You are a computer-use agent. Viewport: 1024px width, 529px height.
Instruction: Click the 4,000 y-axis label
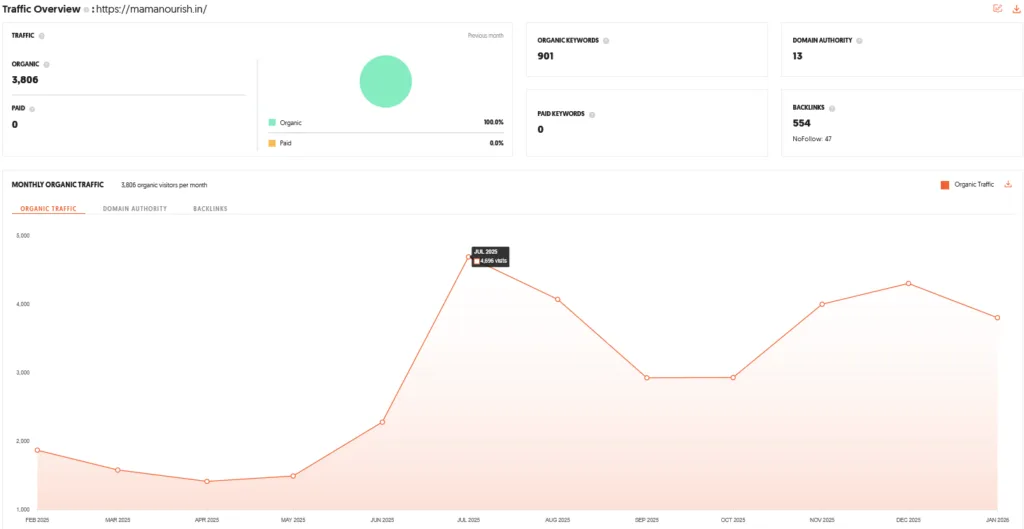tap(23, 304)
